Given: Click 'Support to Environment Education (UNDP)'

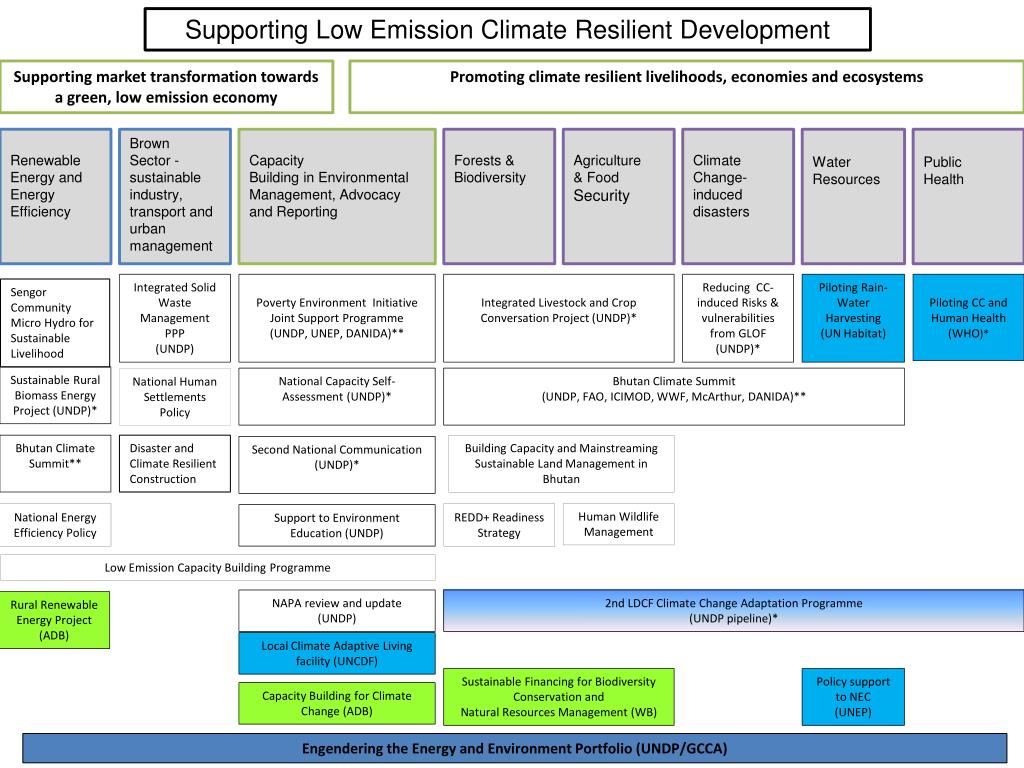Looking at the screenshot, I should pos(337,525).
